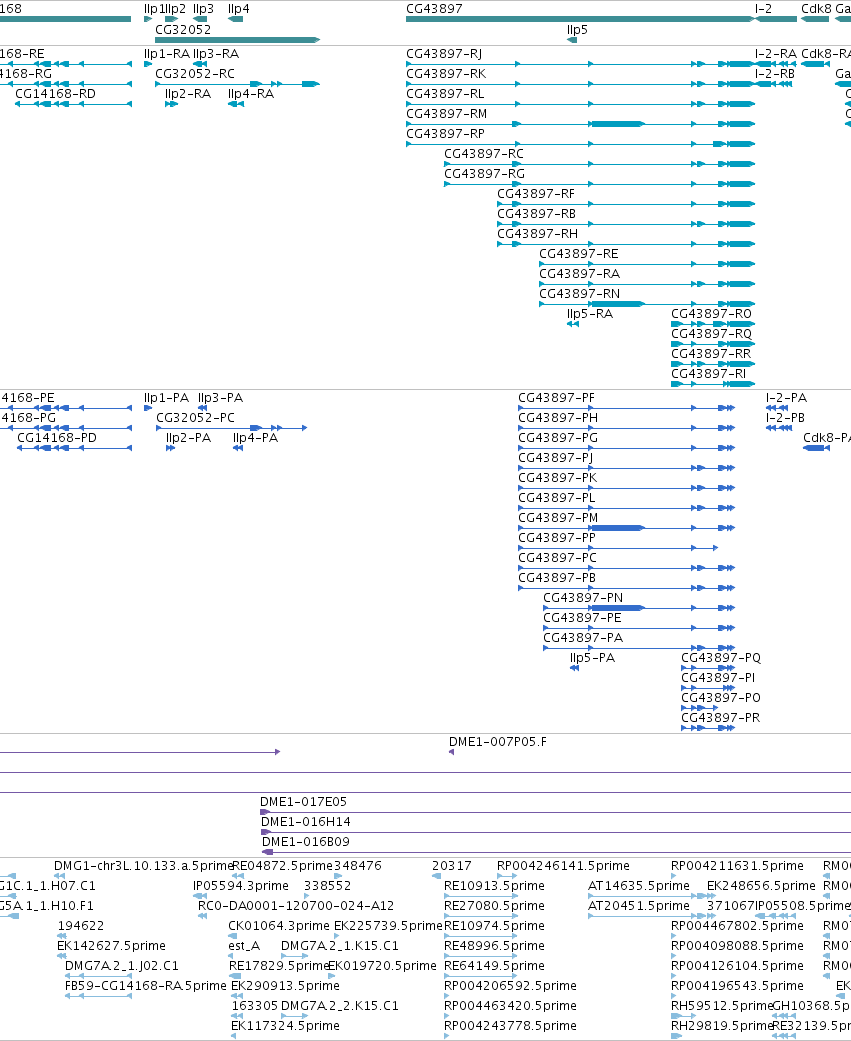Choose transcript CG43897-RN
The width and height of the screenshot is (851, 1041).
580,293
